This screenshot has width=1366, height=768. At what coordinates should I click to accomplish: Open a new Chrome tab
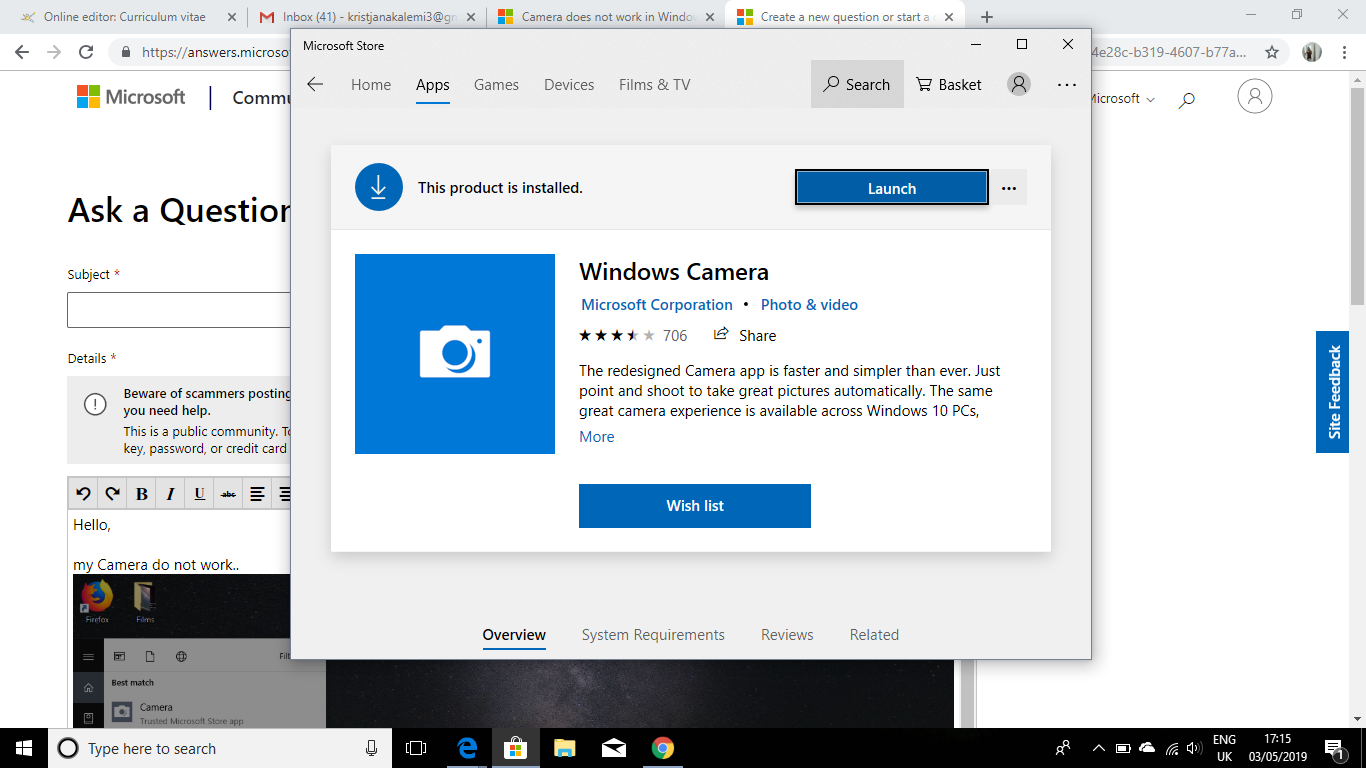click(987, 17)
